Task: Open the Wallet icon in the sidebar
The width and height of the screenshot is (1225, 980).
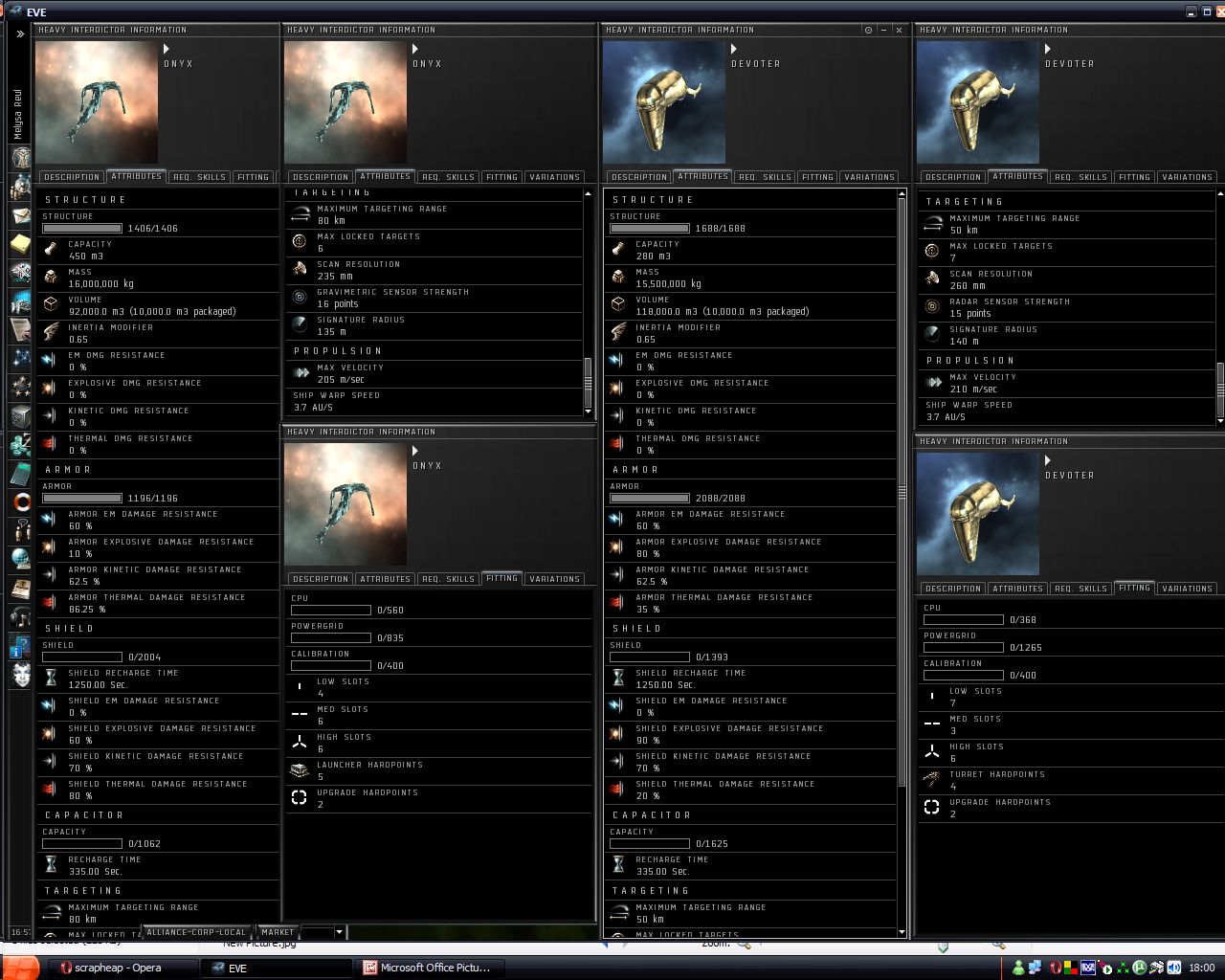Action: 21,444
